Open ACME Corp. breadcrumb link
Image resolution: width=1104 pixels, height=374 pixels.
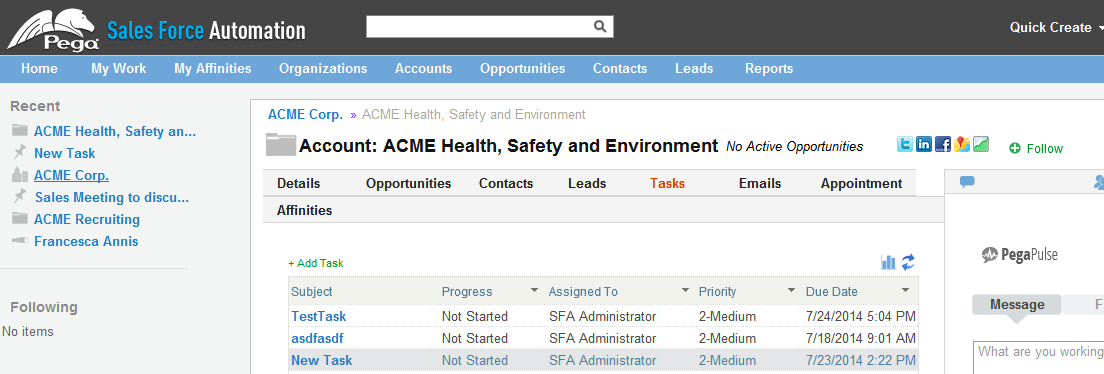click(x=306, y=114)
